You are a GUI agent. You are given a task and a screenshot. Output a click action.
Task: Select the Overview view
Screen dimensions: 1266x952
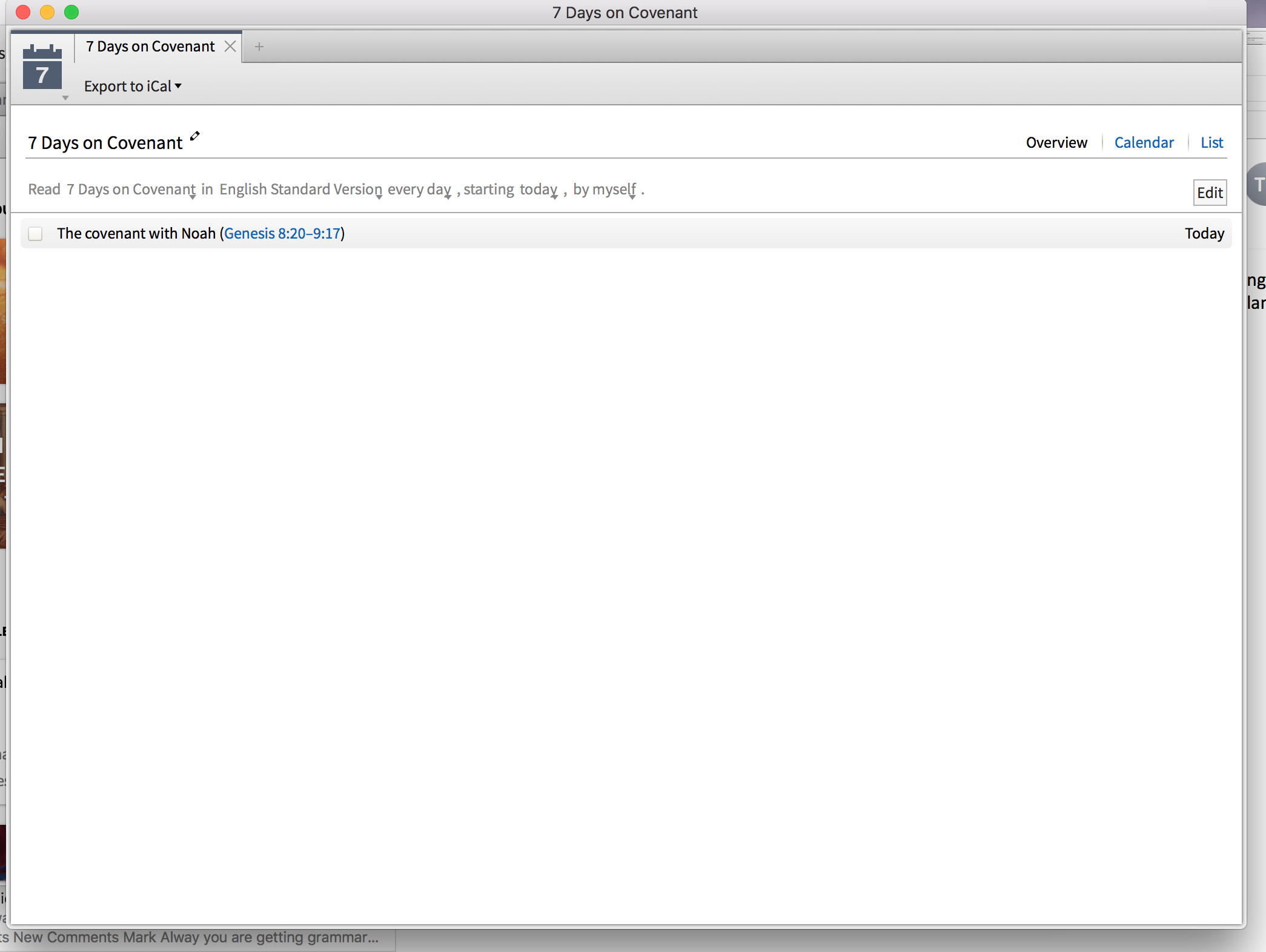click(x=1056, y=143)
